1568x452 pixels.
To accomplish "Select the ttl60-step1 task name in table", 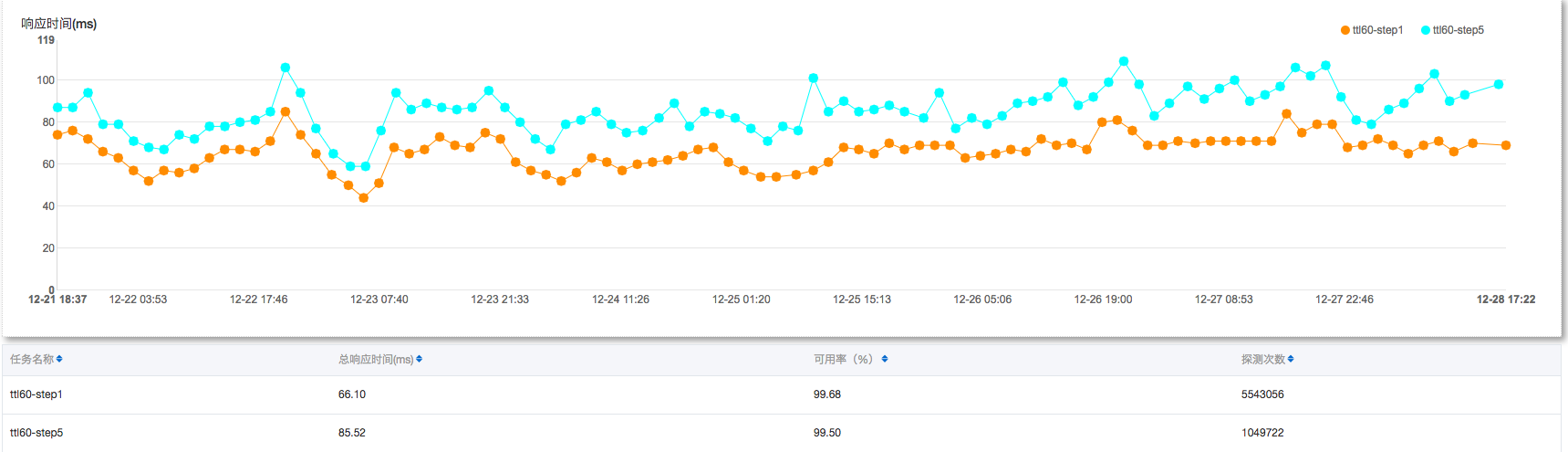I will (x=36, y=394).
